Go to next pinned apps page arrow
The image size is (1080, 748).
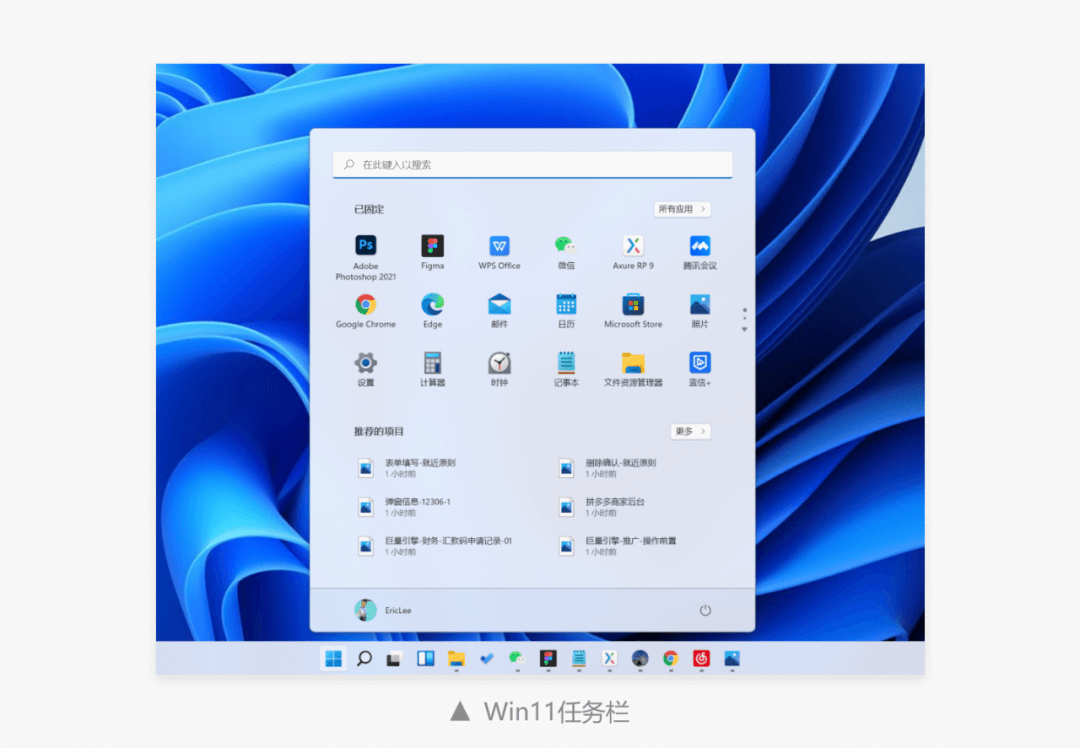tap(745, 330)
